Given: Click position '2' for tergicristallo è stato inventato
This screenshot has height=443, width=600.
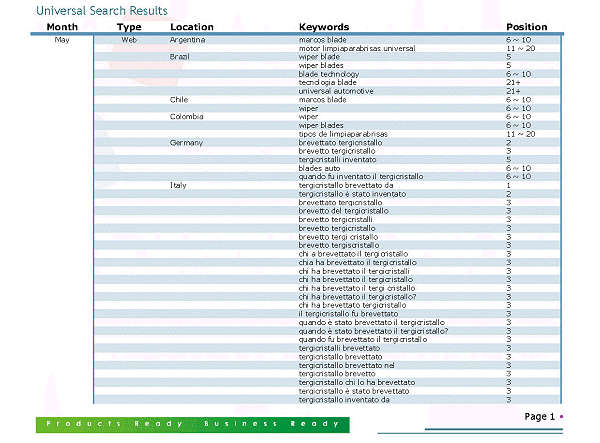Looking at the screenshot, I should click(x=509, y=194).
